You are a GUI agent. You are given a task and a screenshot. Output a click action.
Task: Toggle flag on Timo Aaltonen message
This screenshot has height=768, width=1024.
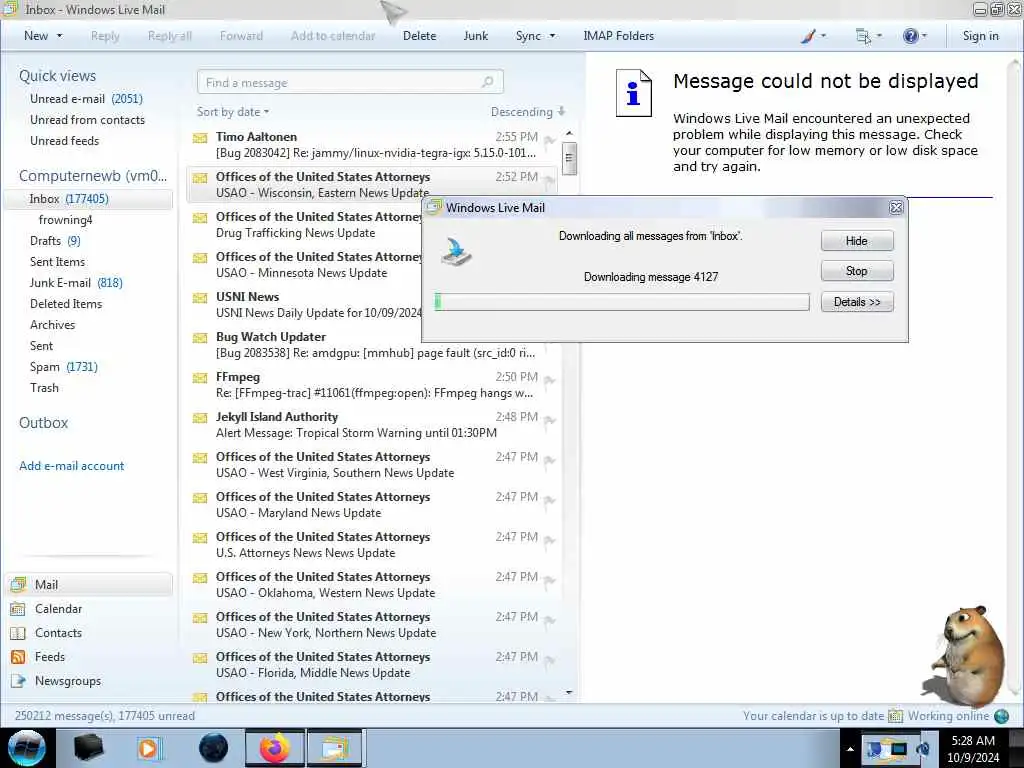550,140
